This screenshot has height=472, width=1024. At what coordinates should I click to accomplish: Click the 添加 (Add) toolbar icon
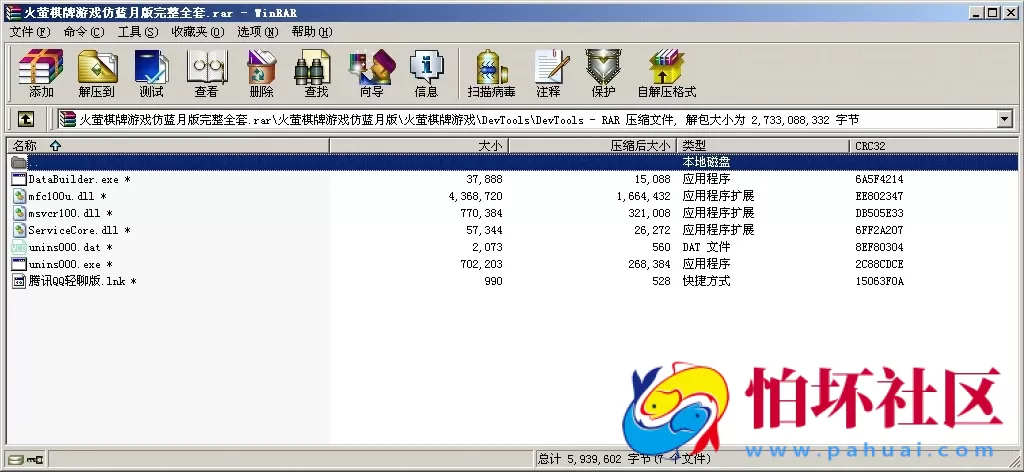(x=41, y=74)
